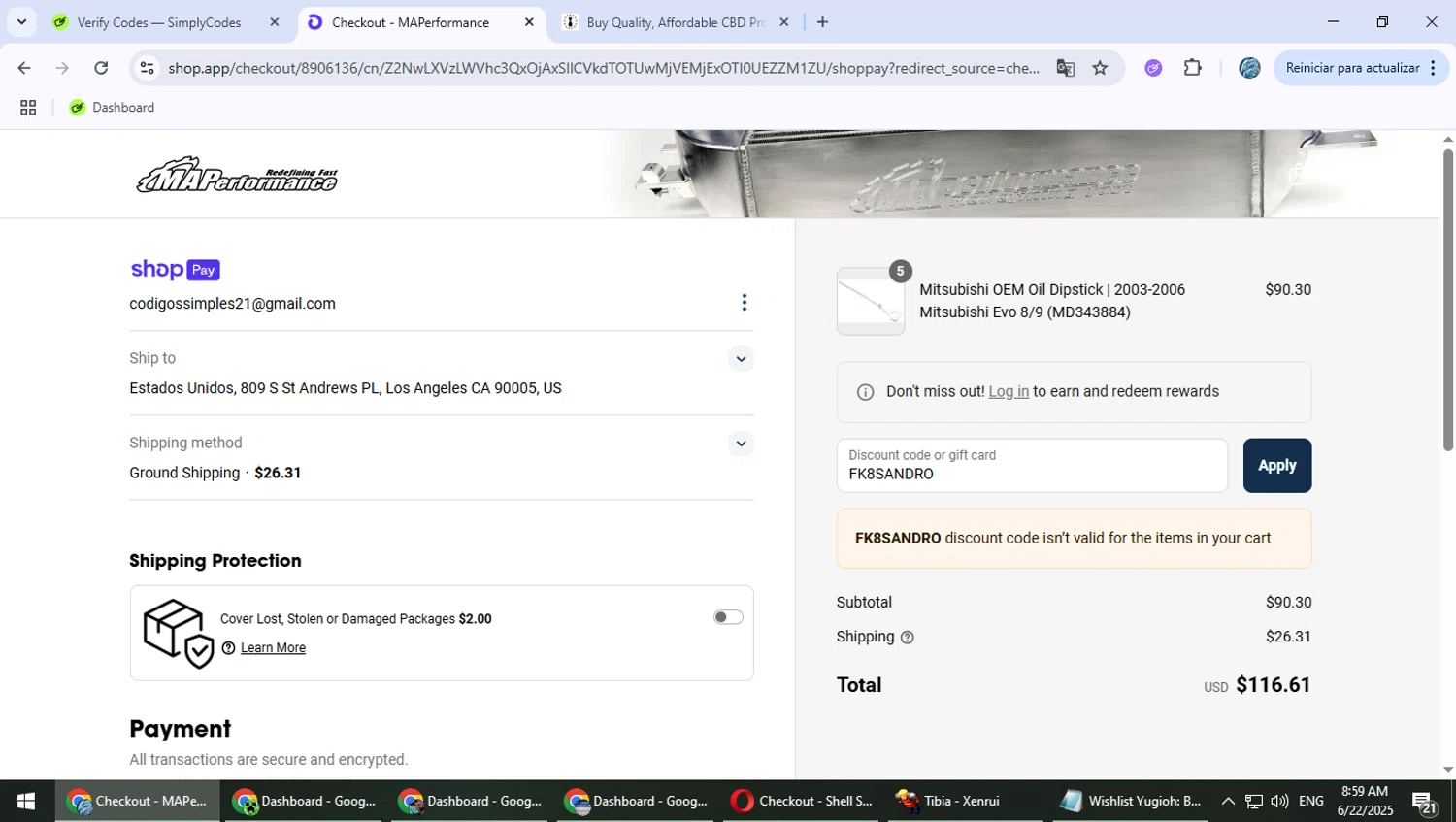The image size is (1456, 822).
Task: Follow the Log in rewards link
Action: tap(1009, 392)
